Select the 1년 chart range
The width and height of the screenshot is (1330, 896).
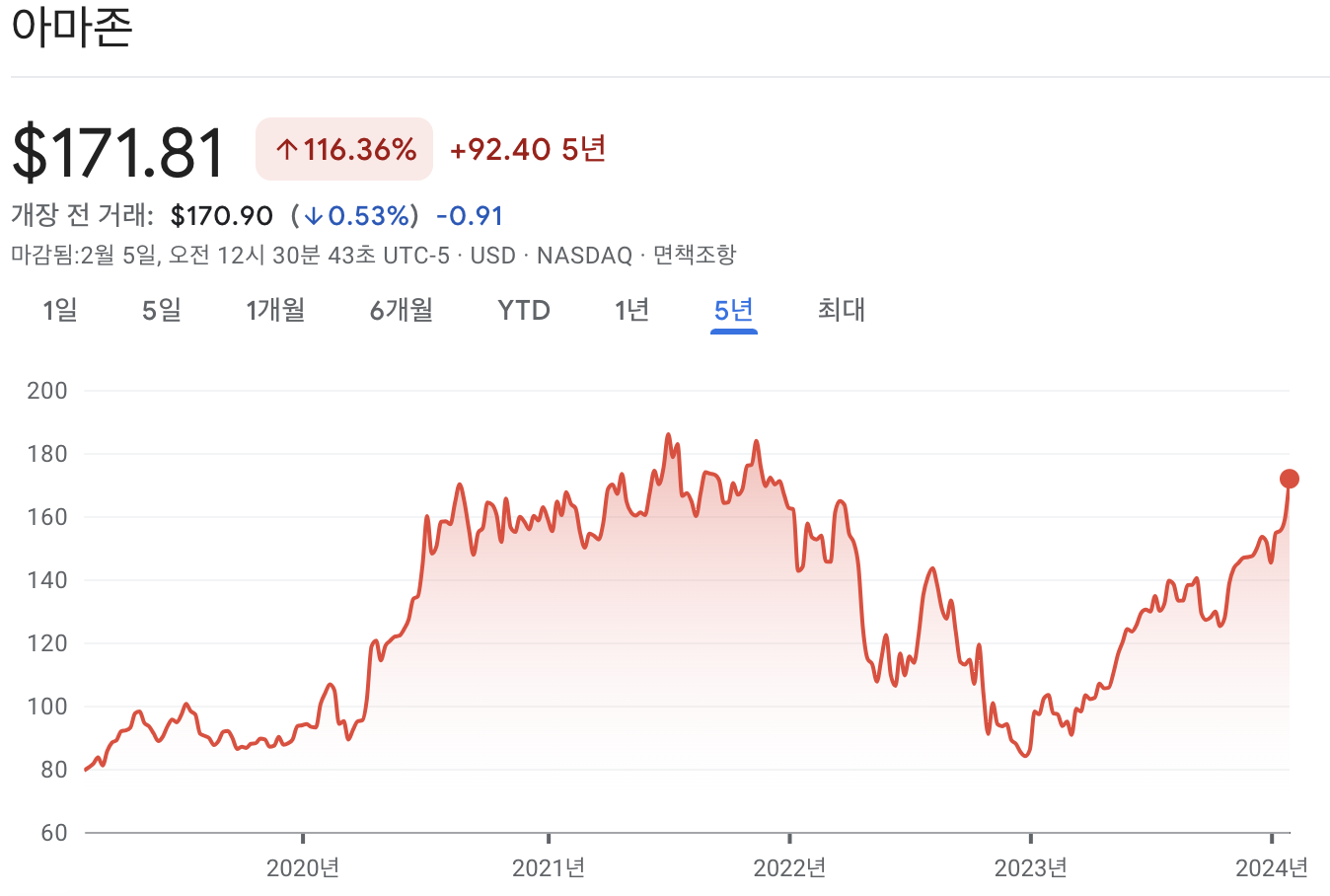632,310
